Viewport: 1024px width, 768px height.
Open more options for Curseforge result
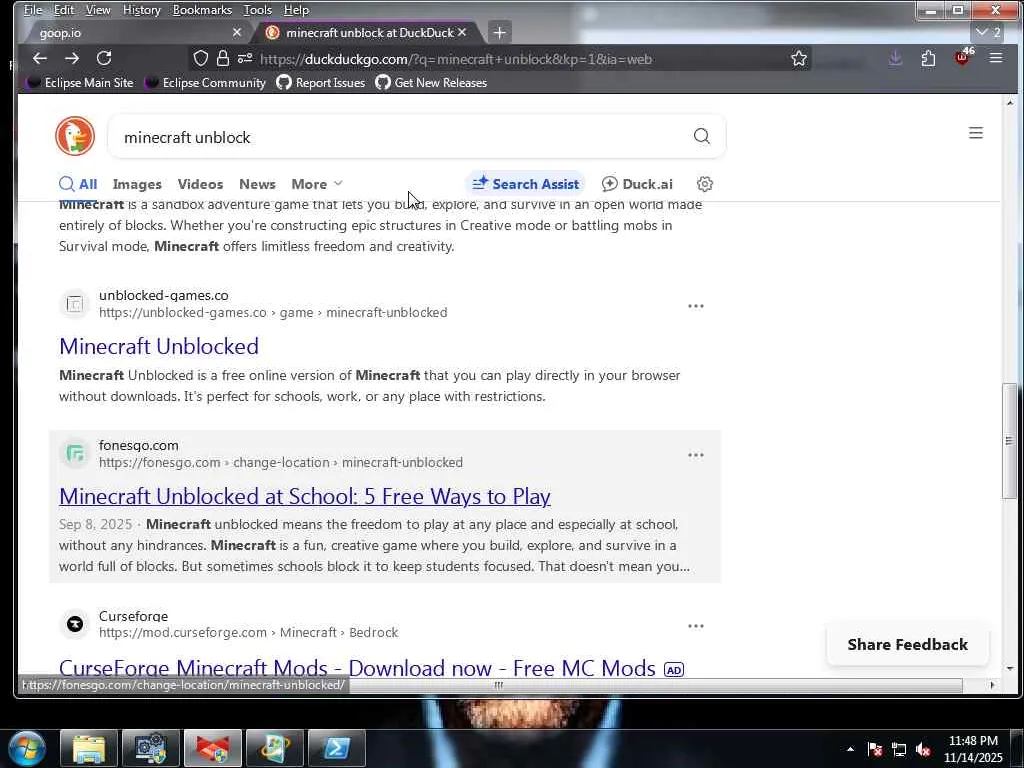[696, 626]
